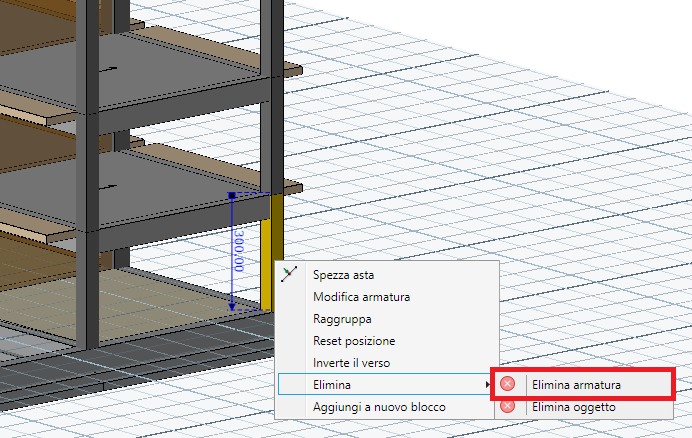Screen dimensions: 692x438
Task: Select Modifica armatura menu entry
Action: coord(387,297)
